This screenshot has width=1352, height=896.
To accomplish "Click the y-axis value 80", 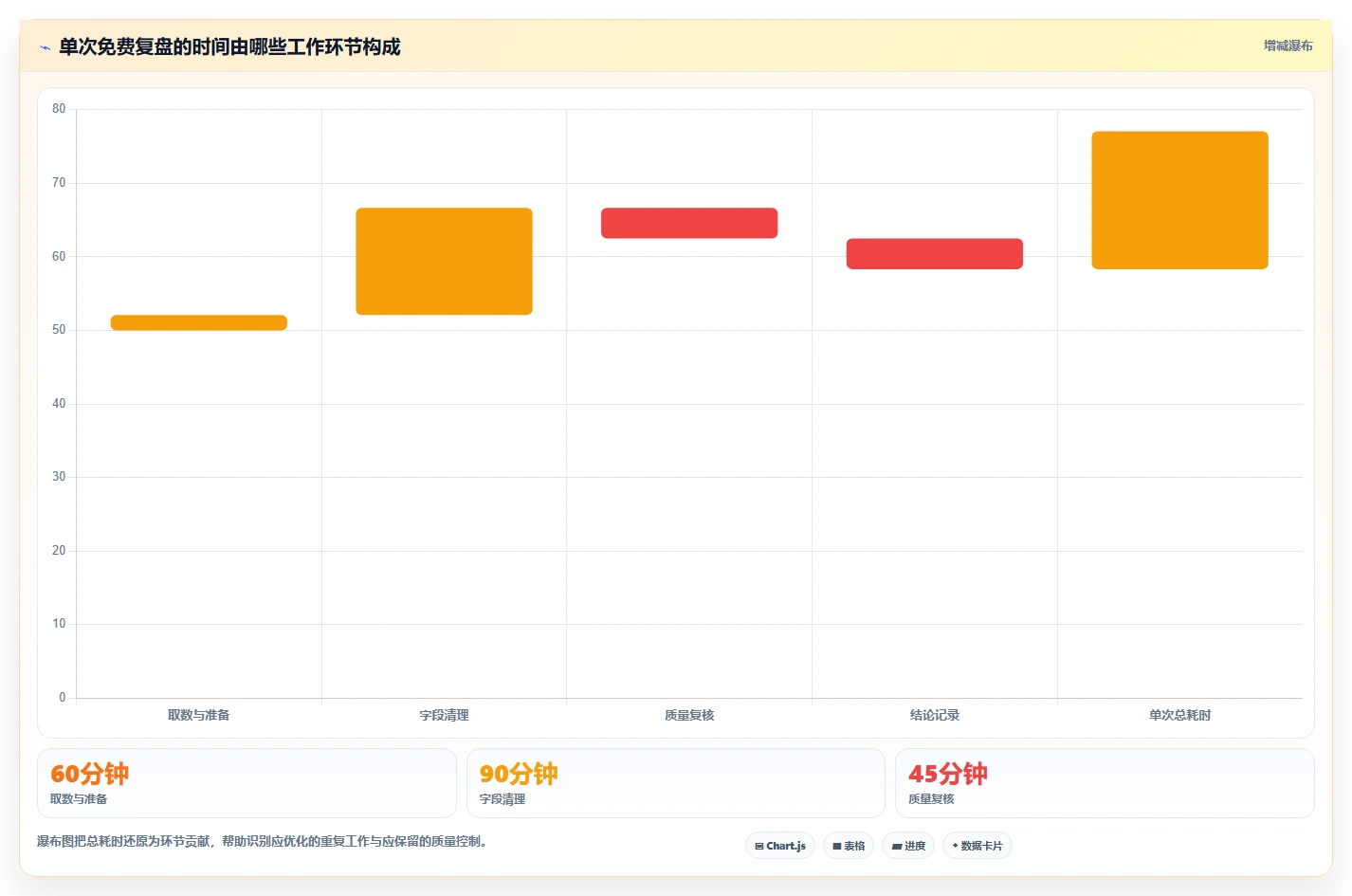I will click(59, 109).
